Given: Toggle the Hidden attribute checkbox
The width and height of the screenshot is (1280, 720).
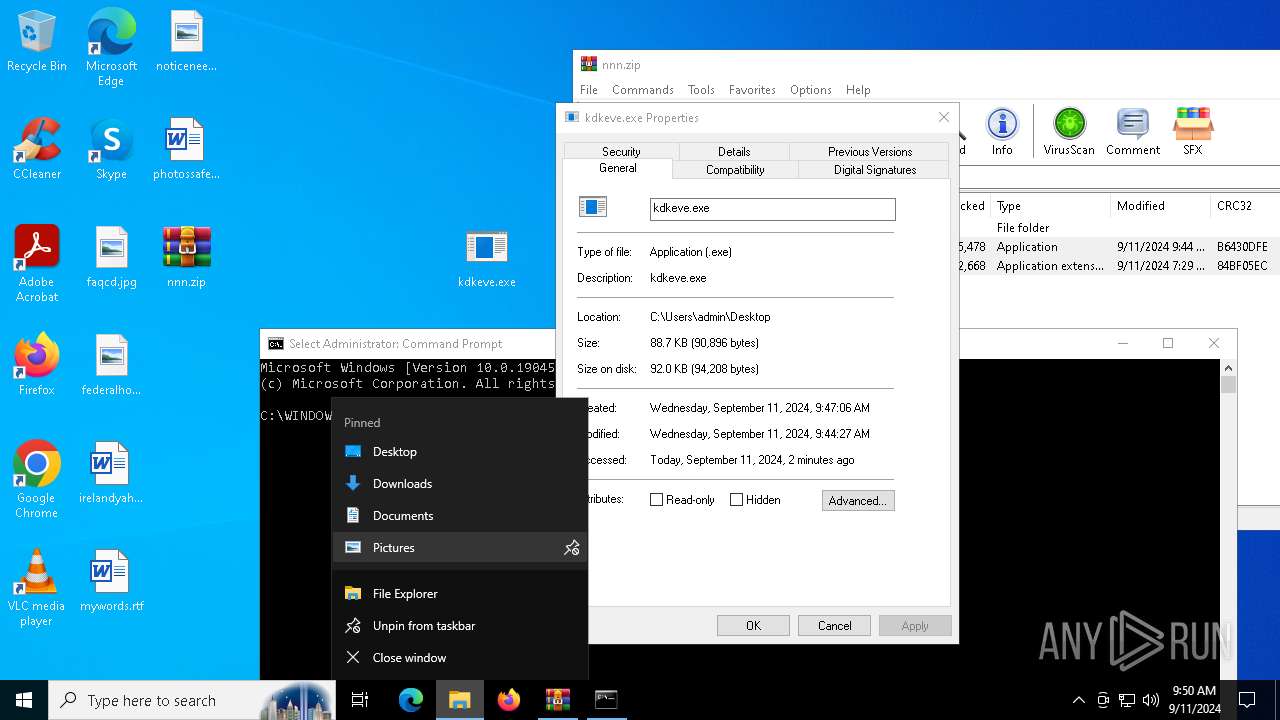Looking at the screenshot, I should (x=736, y=500).
